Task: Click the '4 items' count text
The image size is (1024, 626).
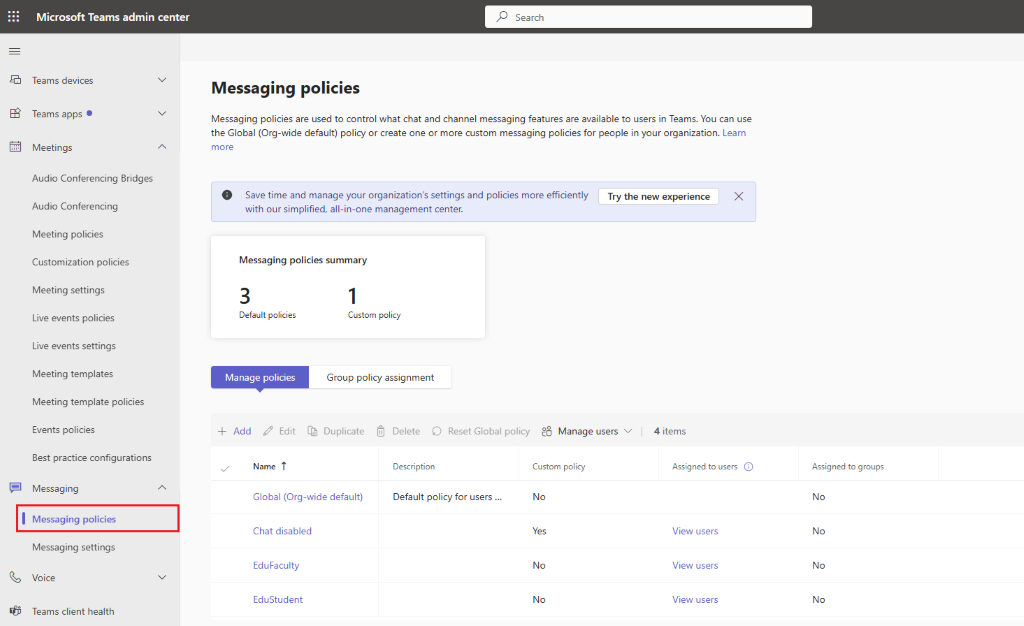Action: 670,431
